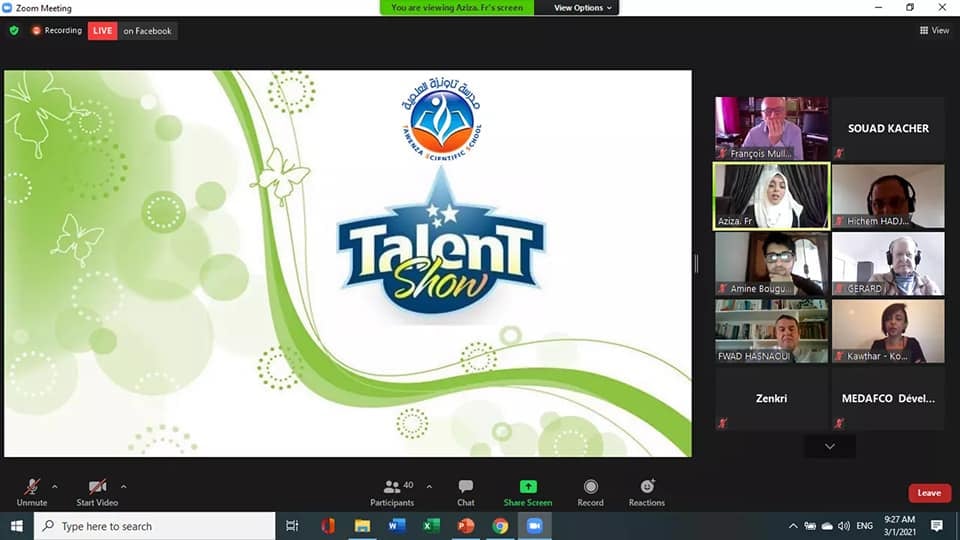Viewport: 960px width, 540px height.
Task: Click the green Share Screen button
Action: [x=528, y=492]
